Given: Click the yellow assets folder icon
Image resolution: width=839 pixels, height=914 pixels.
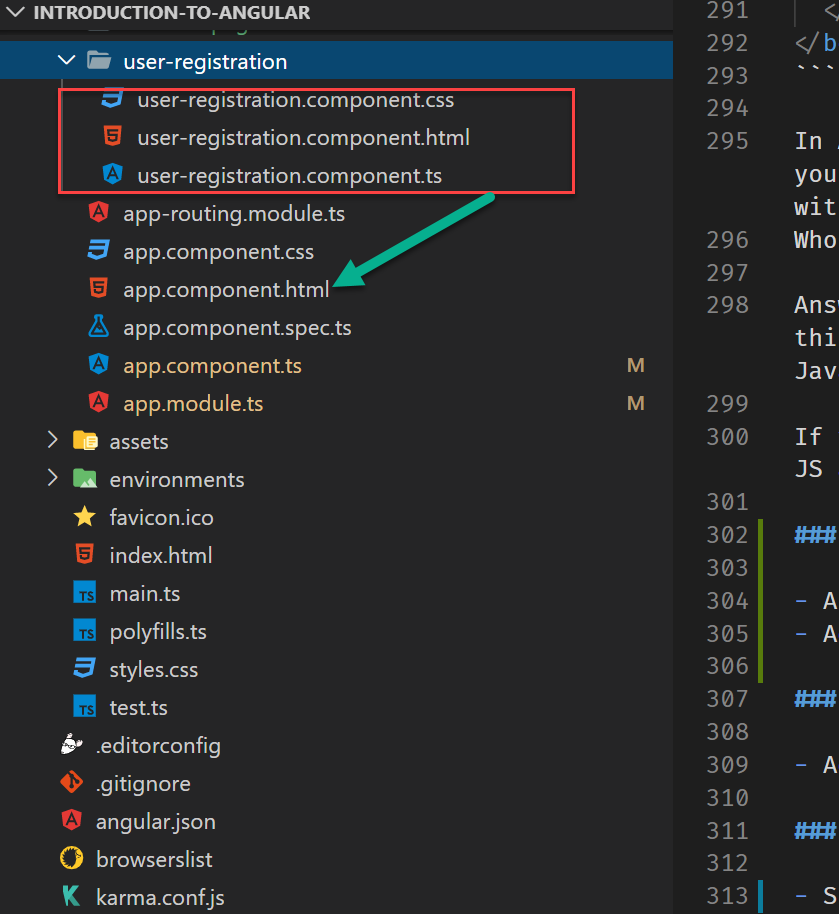Looking at the screenshot, I should (85, 441).
